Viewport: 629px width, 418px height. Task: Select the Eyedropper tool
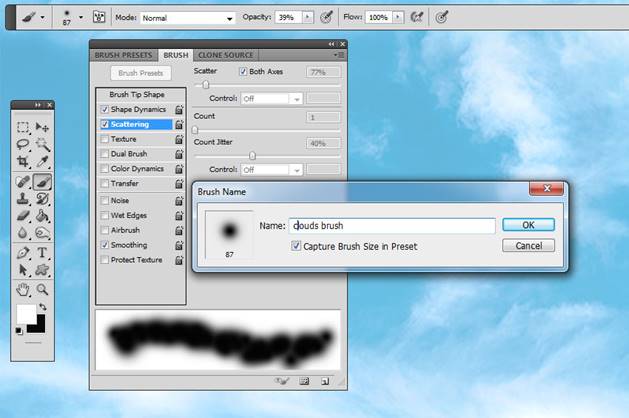click(x=42, y=161)
